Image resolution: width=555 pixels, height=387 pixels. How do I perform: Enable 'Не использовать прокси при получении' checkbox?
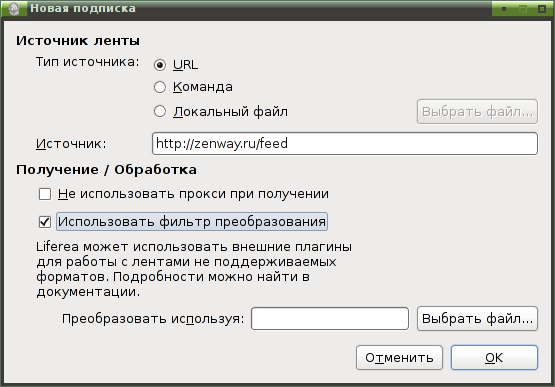45,194
